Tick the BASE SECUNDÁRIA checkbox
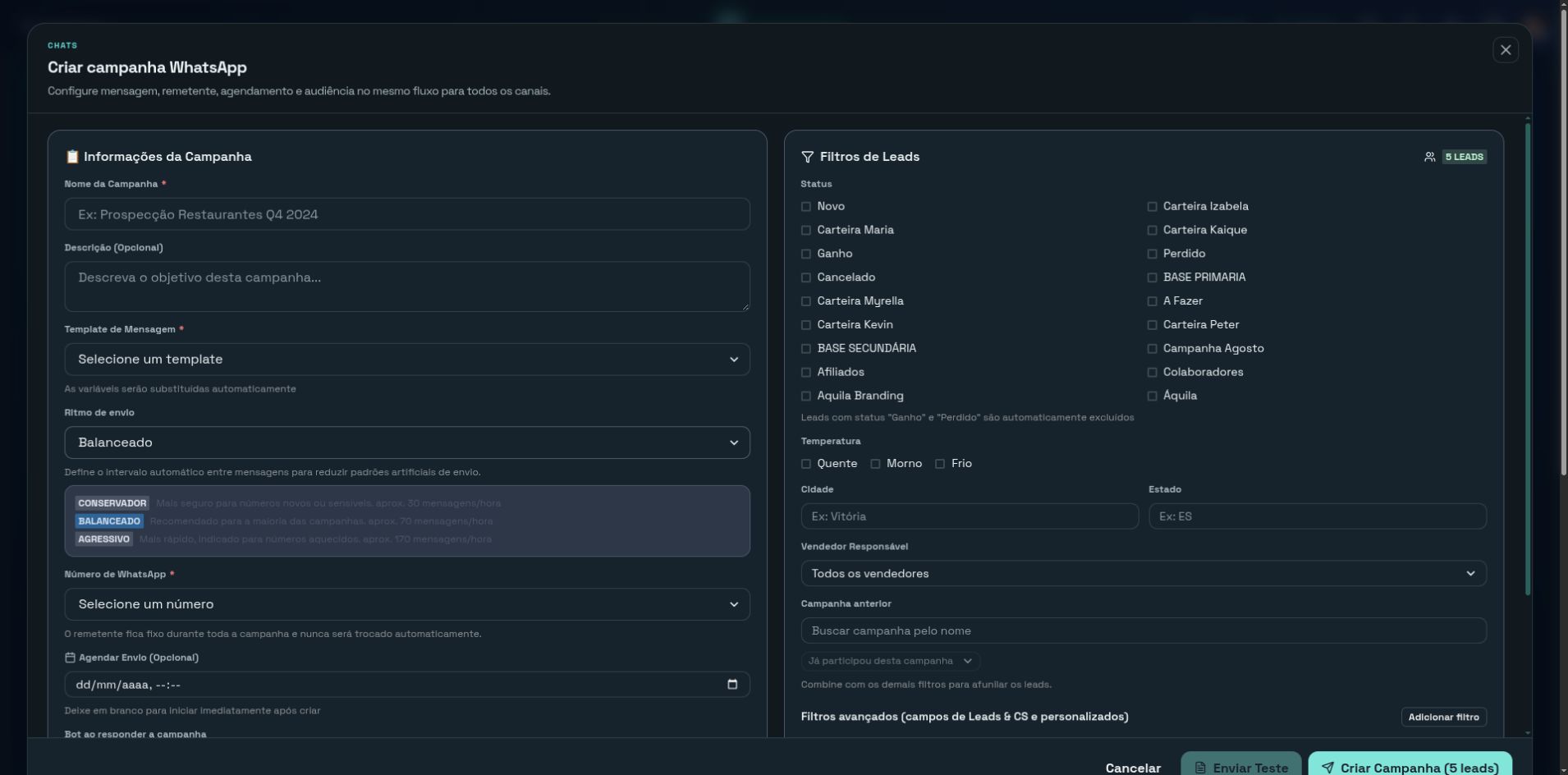 click(x=806, y=349)
